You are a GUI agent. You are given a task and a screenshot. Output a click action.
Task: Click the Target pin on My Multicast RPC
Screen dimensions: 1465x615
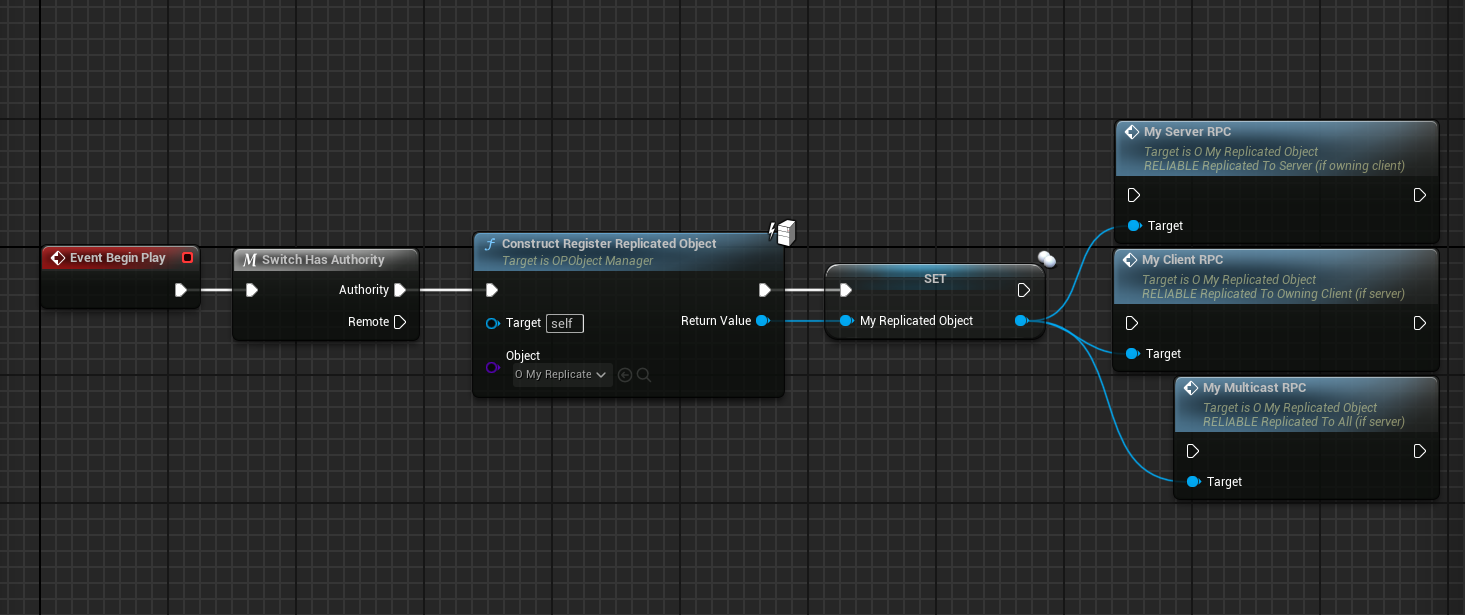click(x=1192, y=482)
